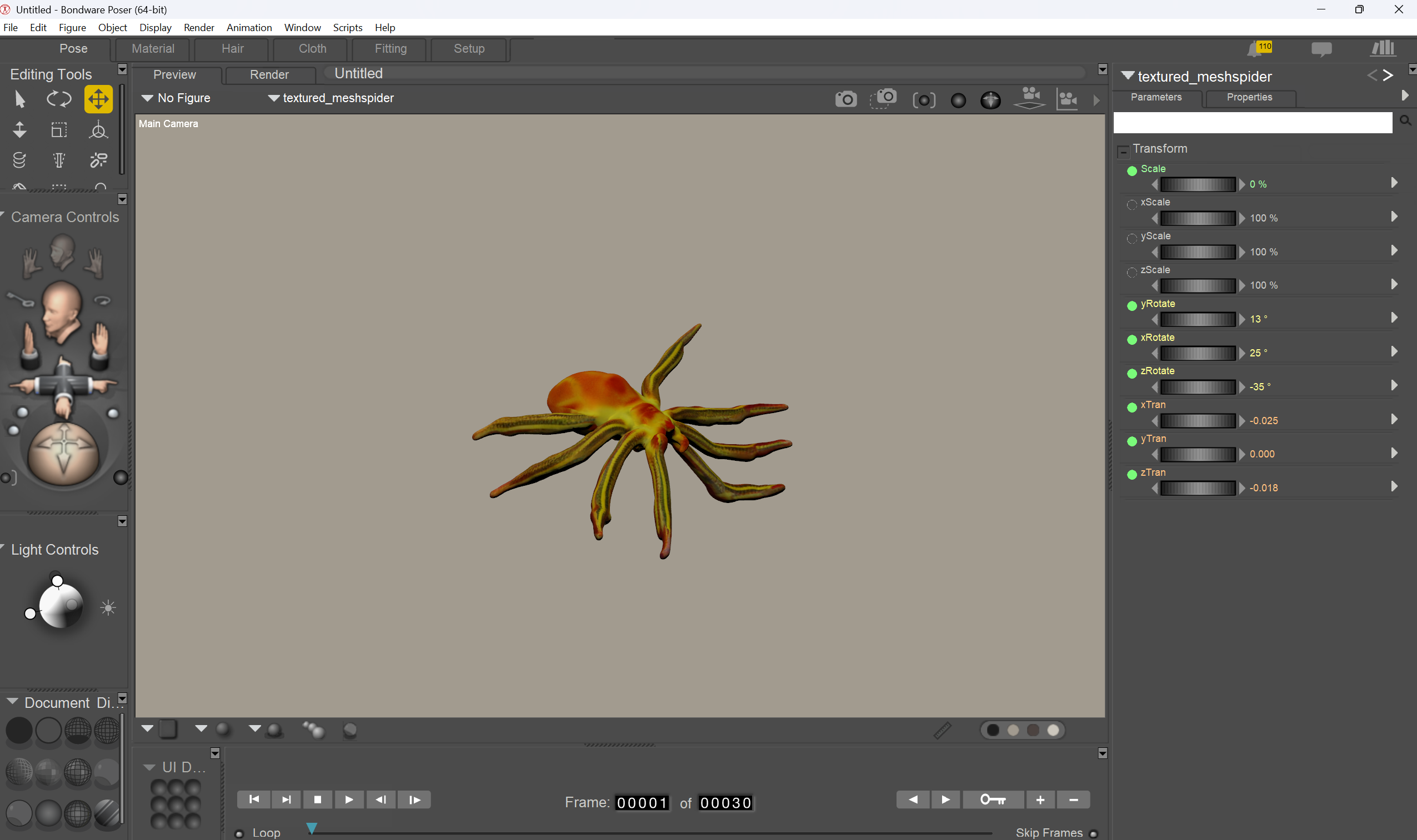Open the Editing Tools panel options menu
1417x840 pixels.
click(x=122, y=69)
